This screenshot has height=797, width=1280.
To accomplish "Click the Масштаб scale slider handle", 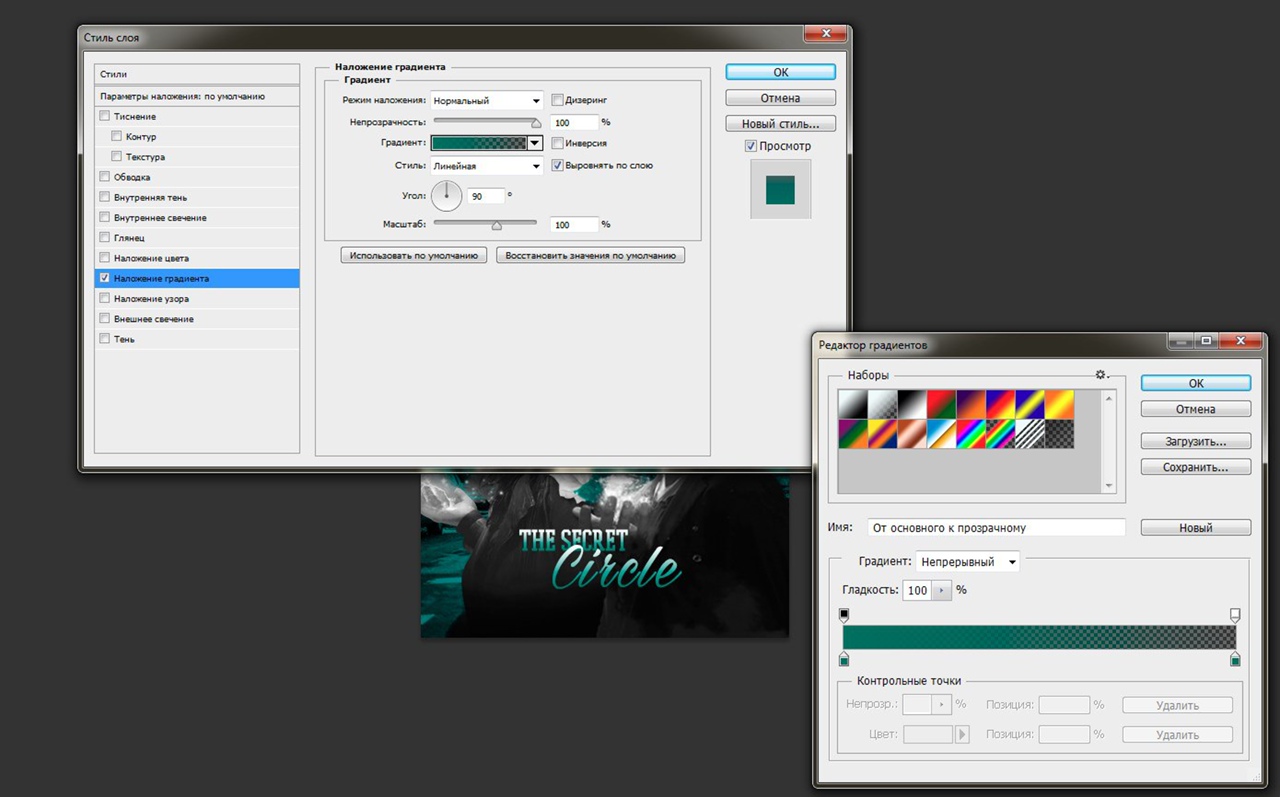I will (496, 226).
